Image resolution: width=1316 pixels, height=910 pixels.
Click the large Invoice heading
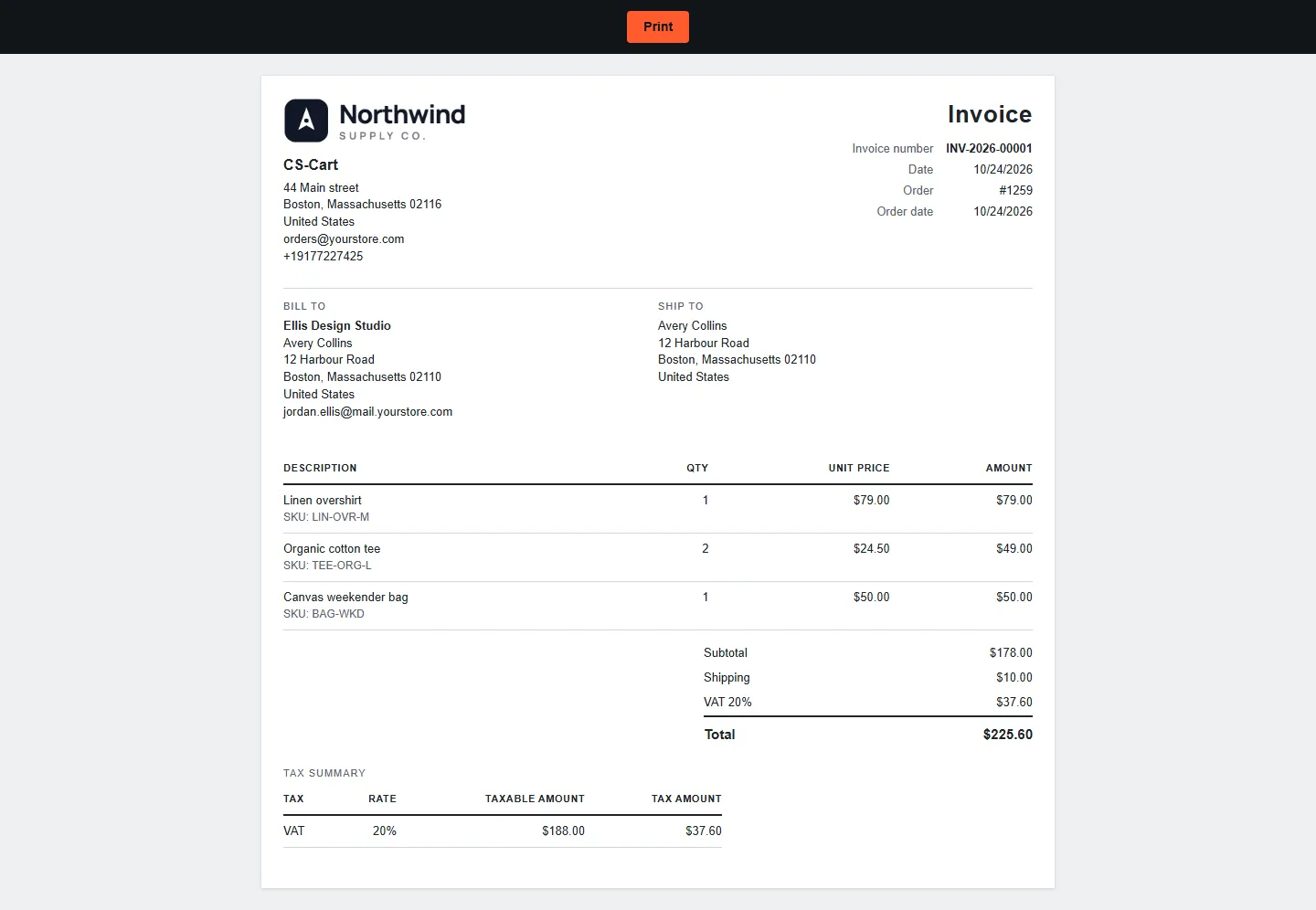click(990, 114)
